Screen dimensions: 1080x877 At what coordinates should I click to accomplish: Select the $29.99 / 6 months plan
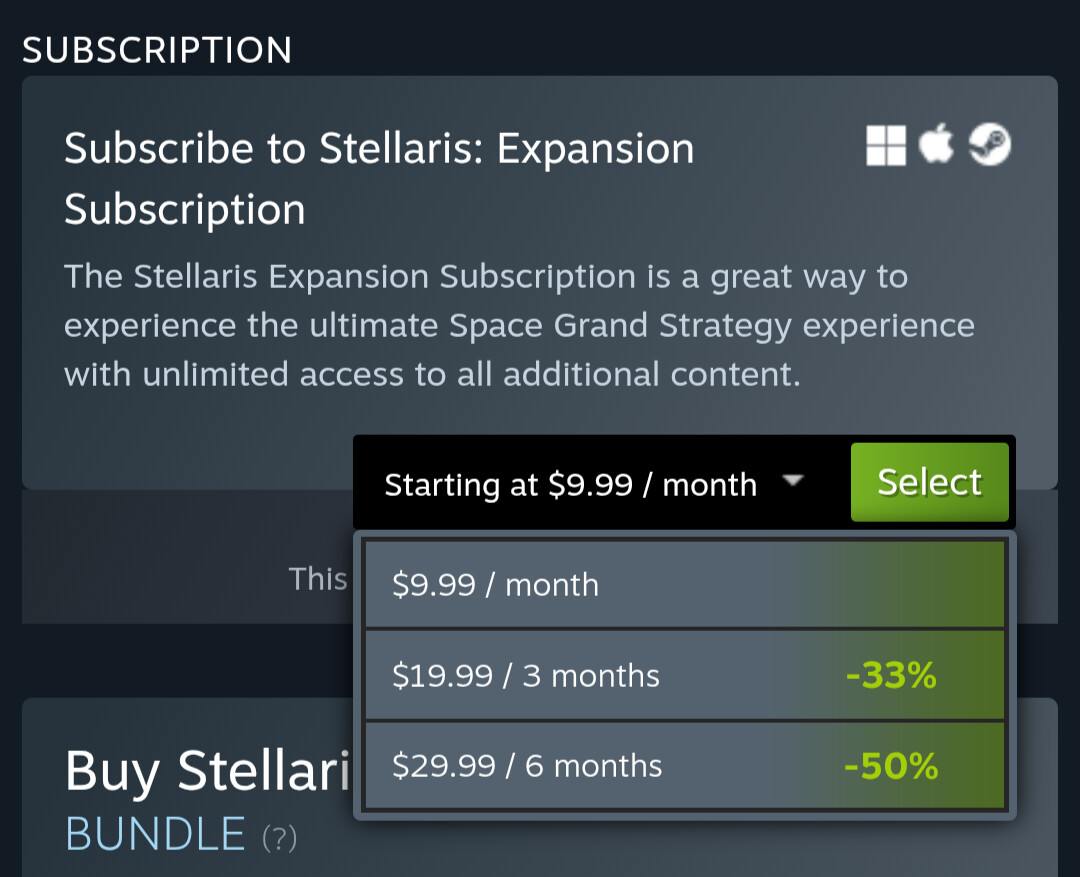(x=527, y=766)
